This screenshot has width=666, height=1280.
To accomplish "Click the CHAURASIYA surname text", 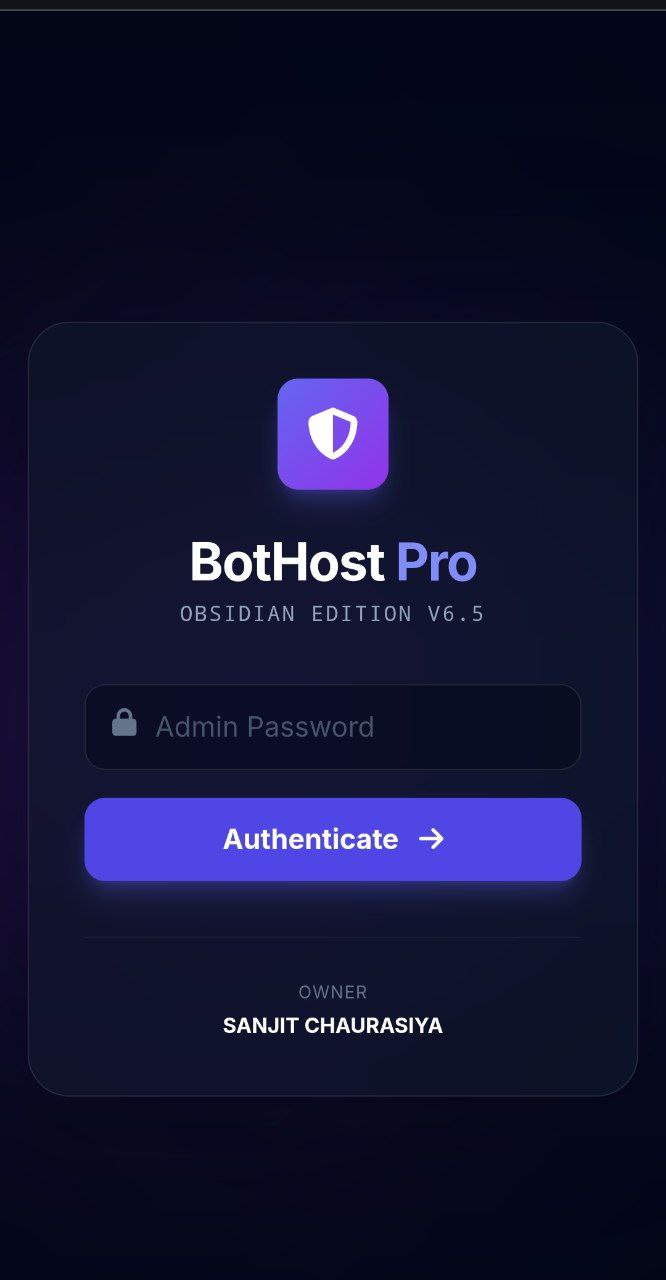I will [373, 1026].
